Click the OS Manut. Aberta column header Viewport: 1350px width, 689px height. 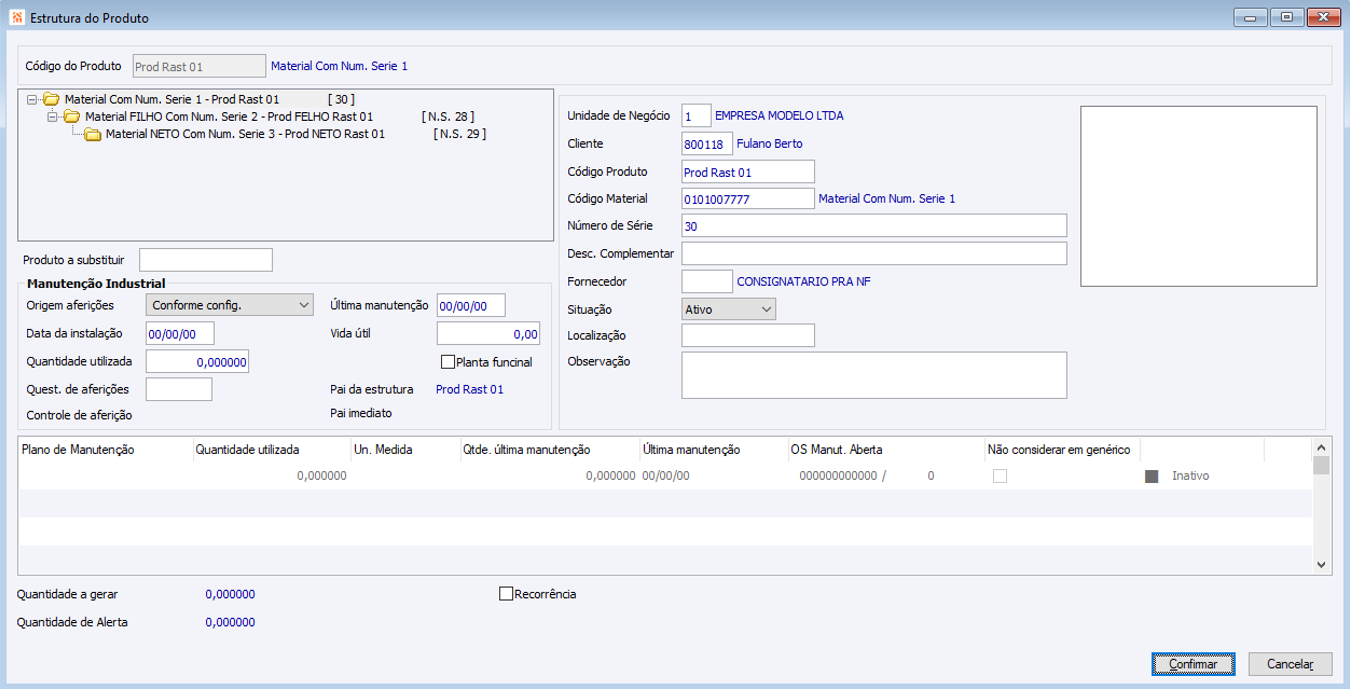pos(885,450)
